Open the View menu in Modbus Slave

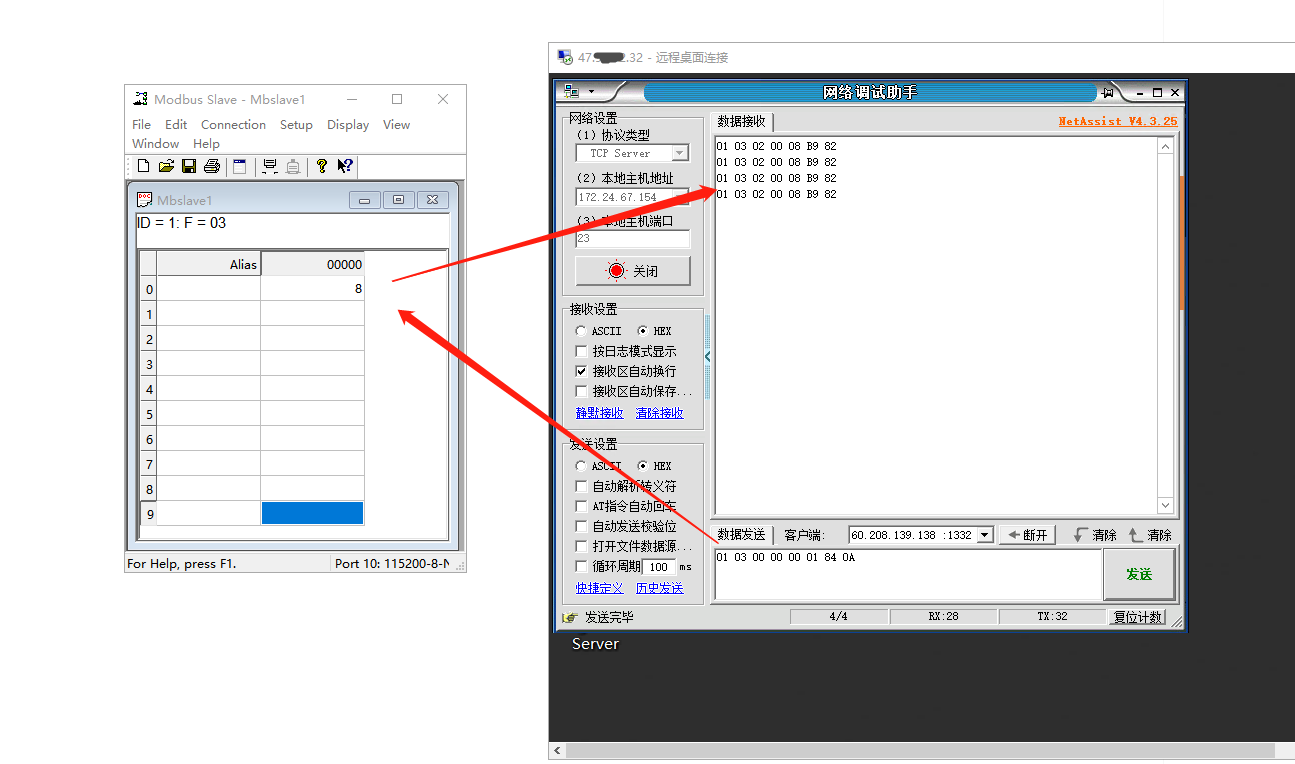click(x=396, y=125)
